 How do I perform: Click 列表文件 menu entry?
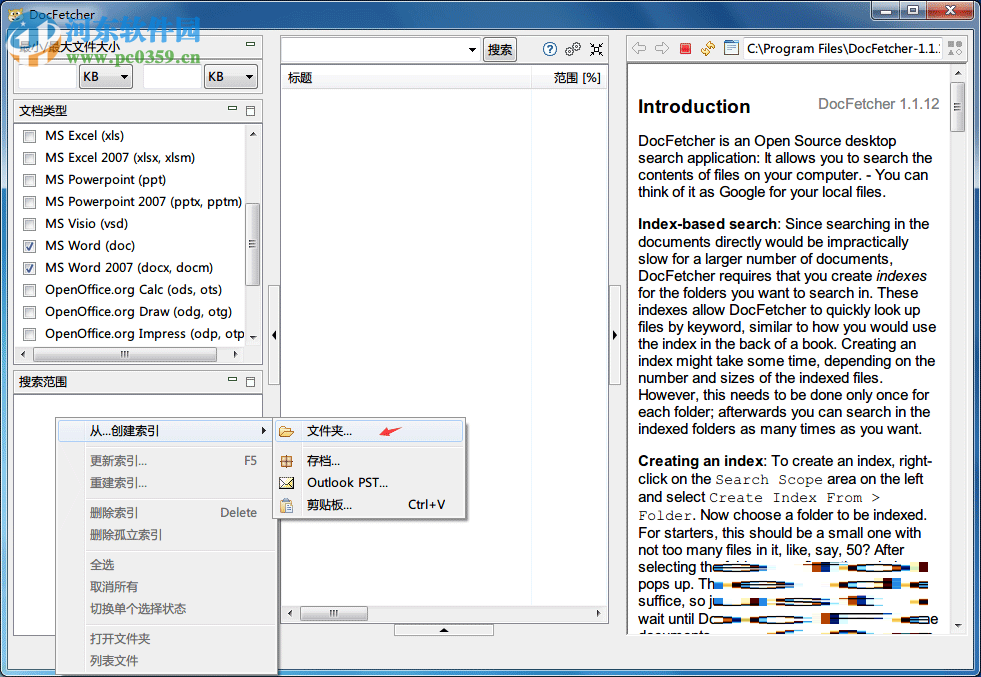(166, 661)
